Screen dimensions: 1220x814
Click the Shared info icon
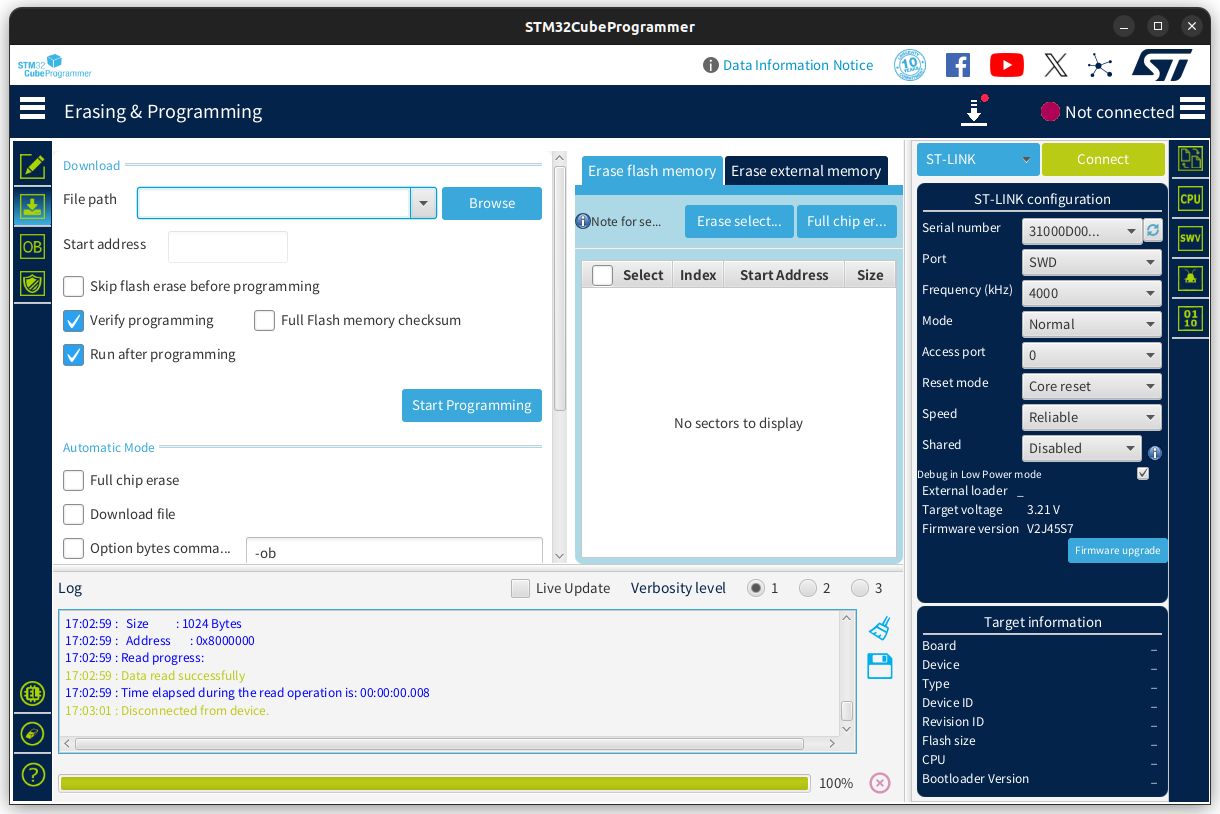point(1154,453)
